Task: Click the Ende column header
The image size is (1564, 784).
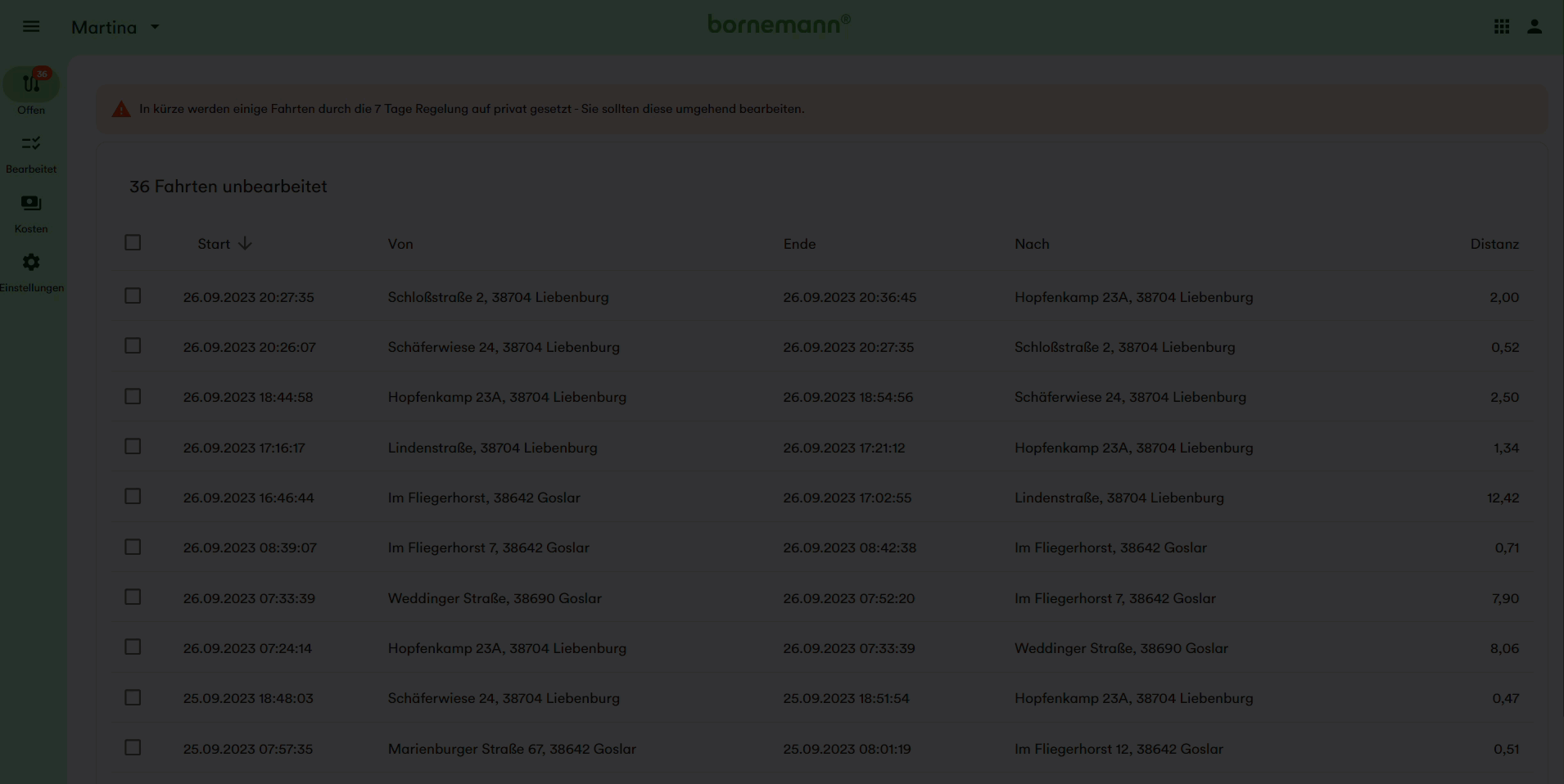Action: point(799,244)
